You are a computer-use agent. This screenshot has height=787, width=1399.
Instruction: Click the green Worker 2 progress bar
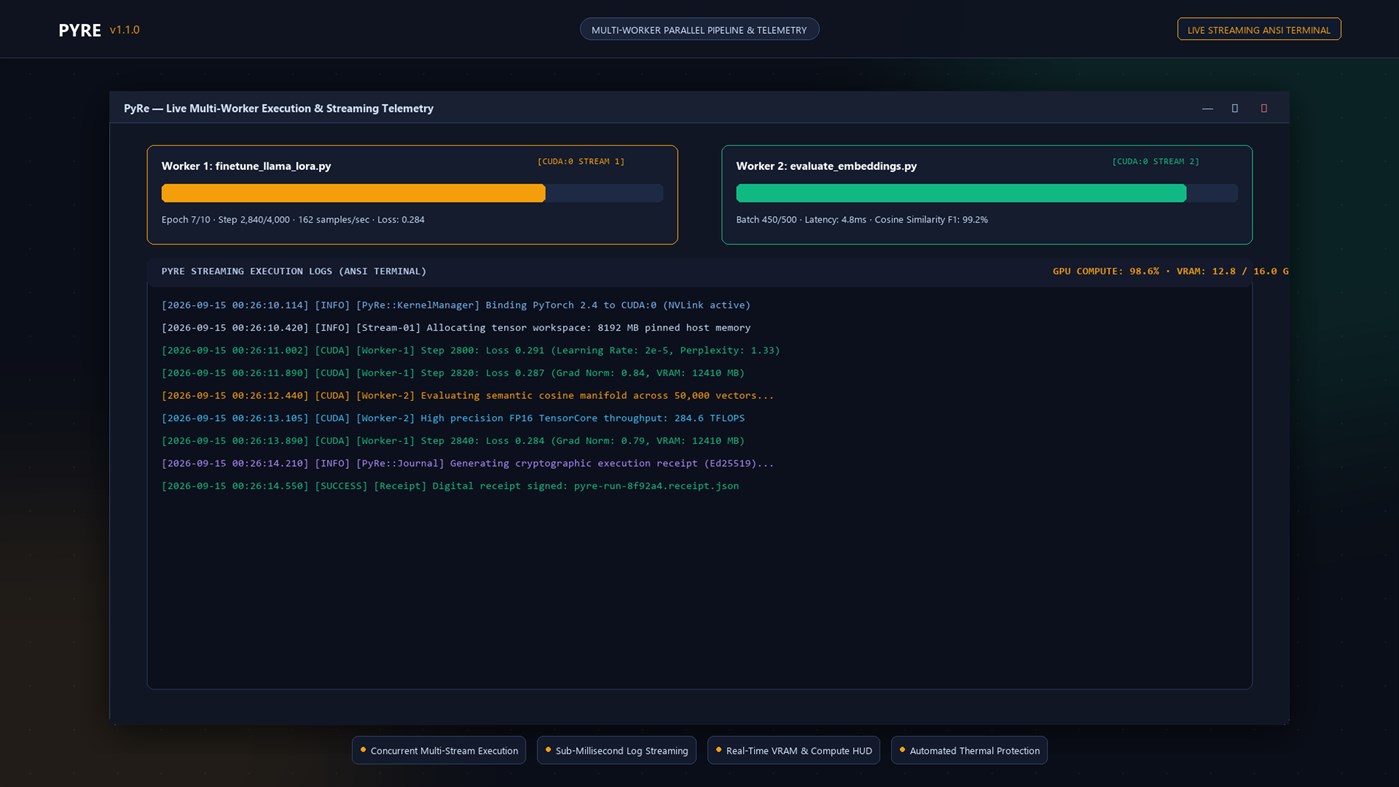coord(987,193)
